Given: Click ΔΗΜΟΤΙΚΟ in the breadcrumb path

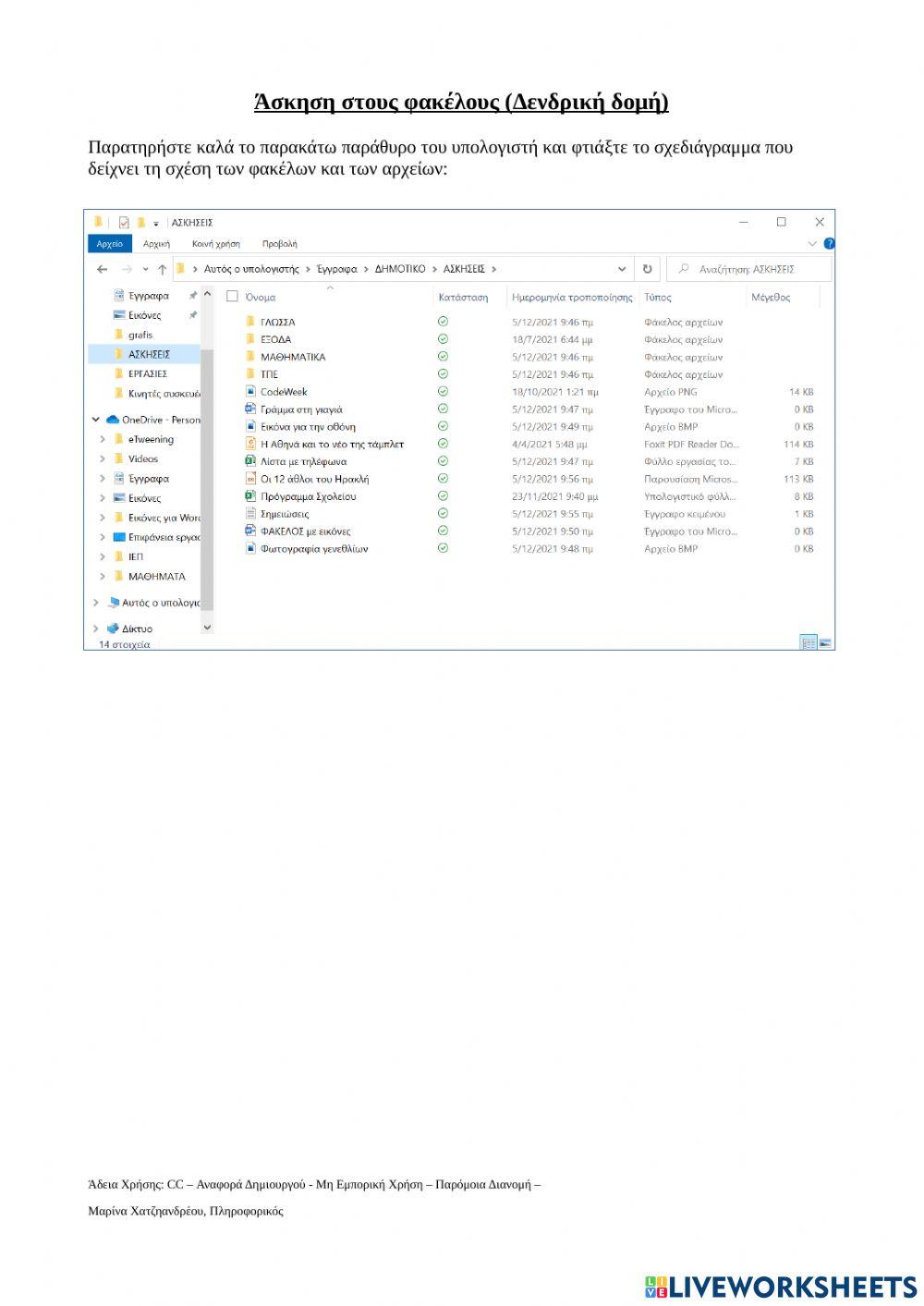Looking at the screenshot, I should pyautogui.click(x=400, y=269).
